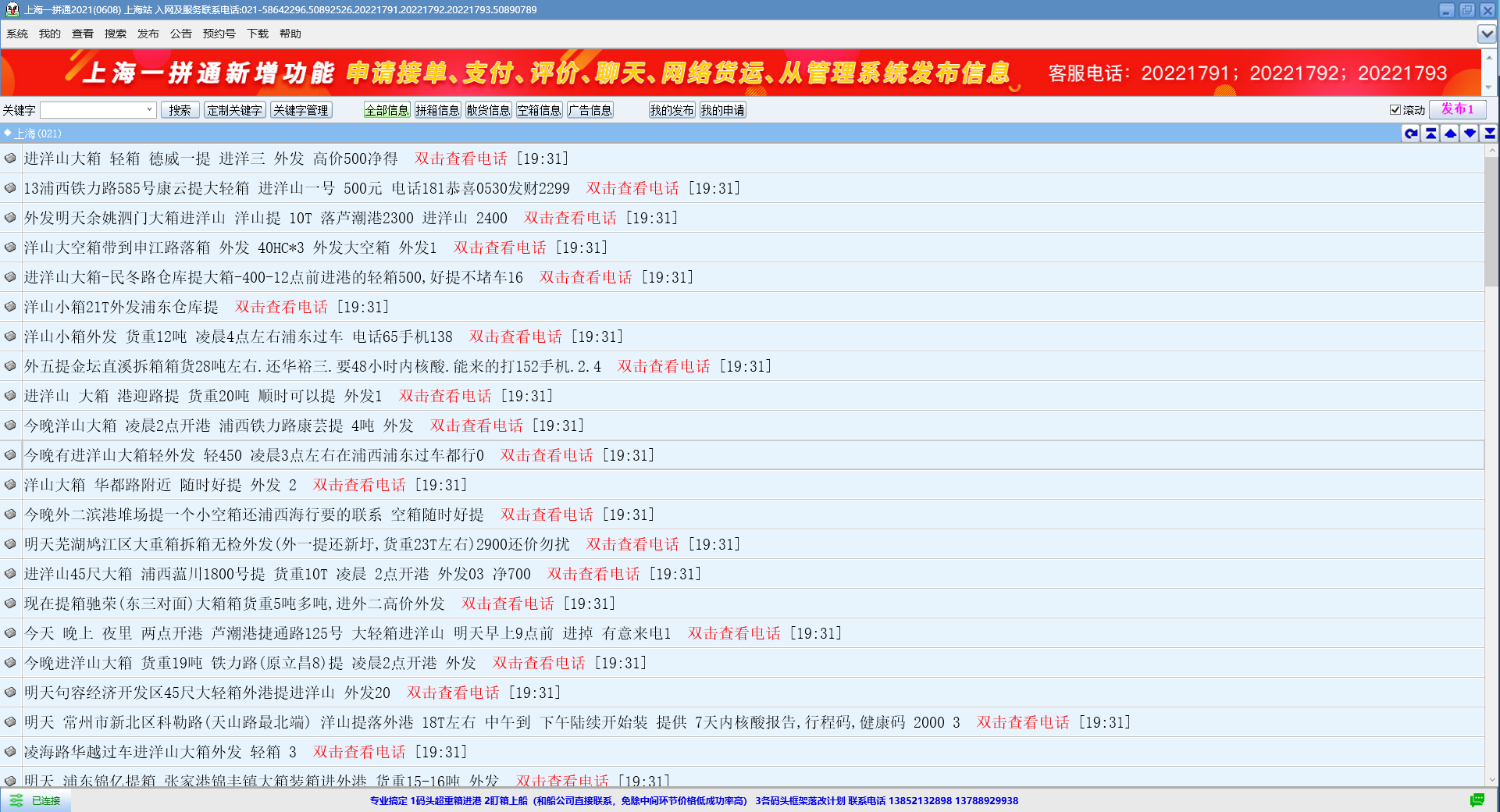Click the single up arrow icon

pos(1450,134)
